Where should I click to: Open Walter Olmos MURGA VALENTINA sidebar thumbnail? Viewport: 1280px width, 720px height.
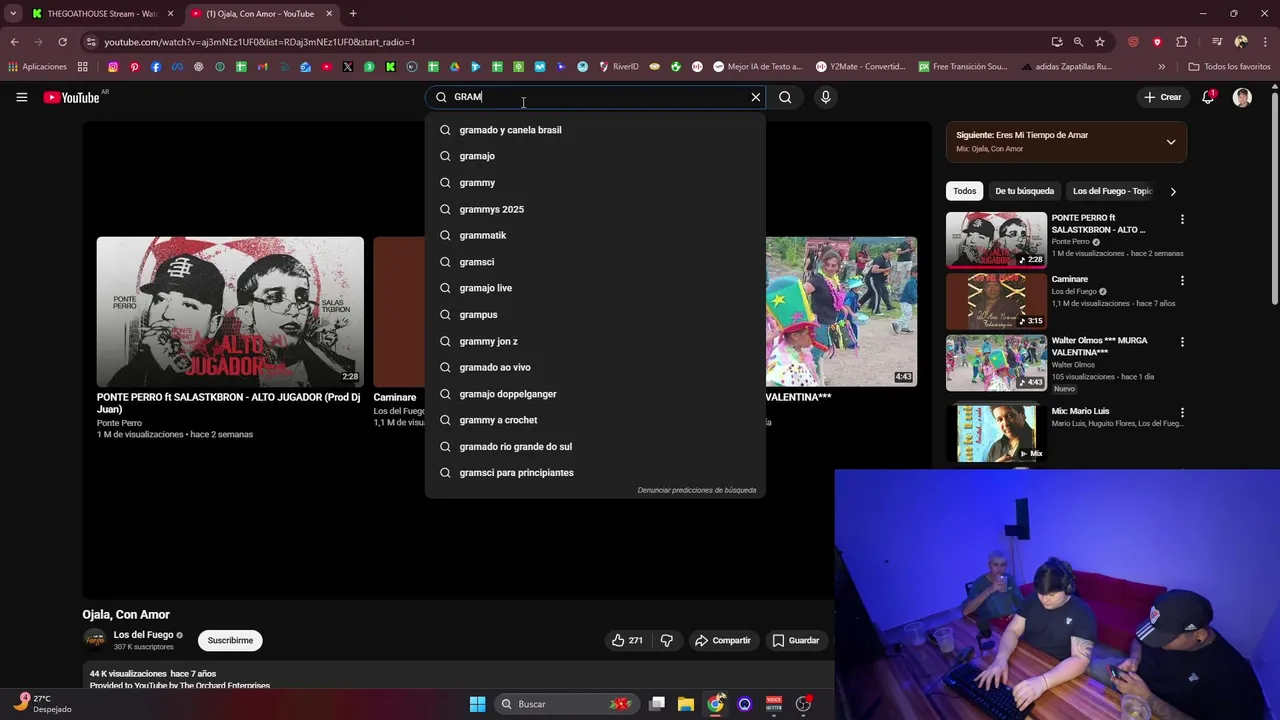[x=996, y=362]
